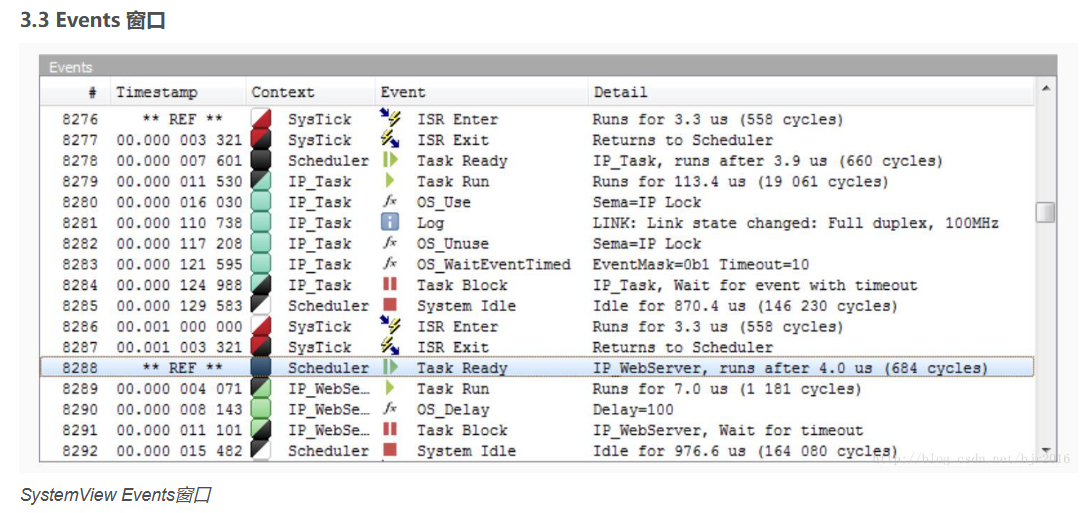The width and height of the screenshot is (1083, 513).
Task: Click the Context column header
Action: point(311,92)
